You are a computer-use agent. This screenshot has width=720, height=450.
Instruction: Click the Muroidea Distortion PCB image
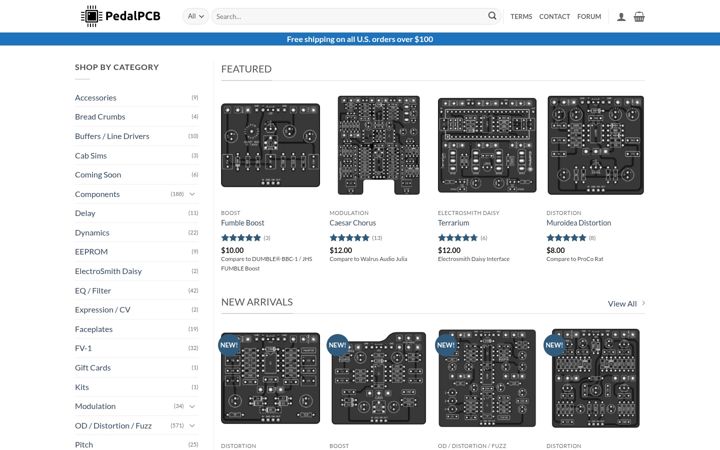click(596, 145)
